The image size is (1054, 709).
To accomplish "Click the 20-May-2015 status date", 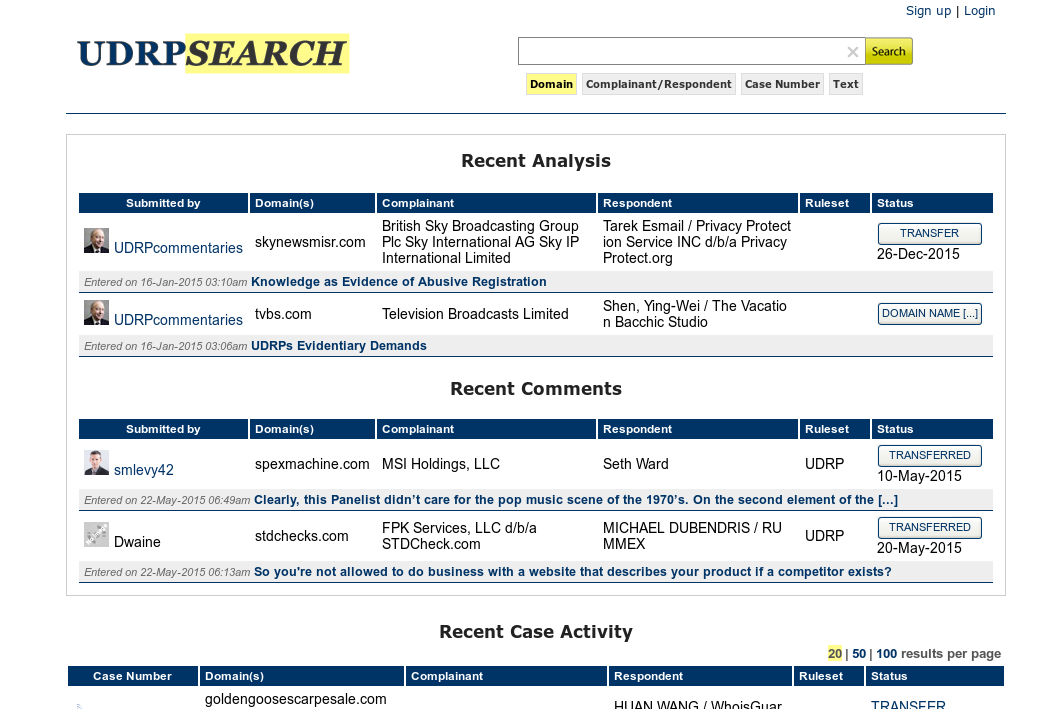I will click(919, 548).
